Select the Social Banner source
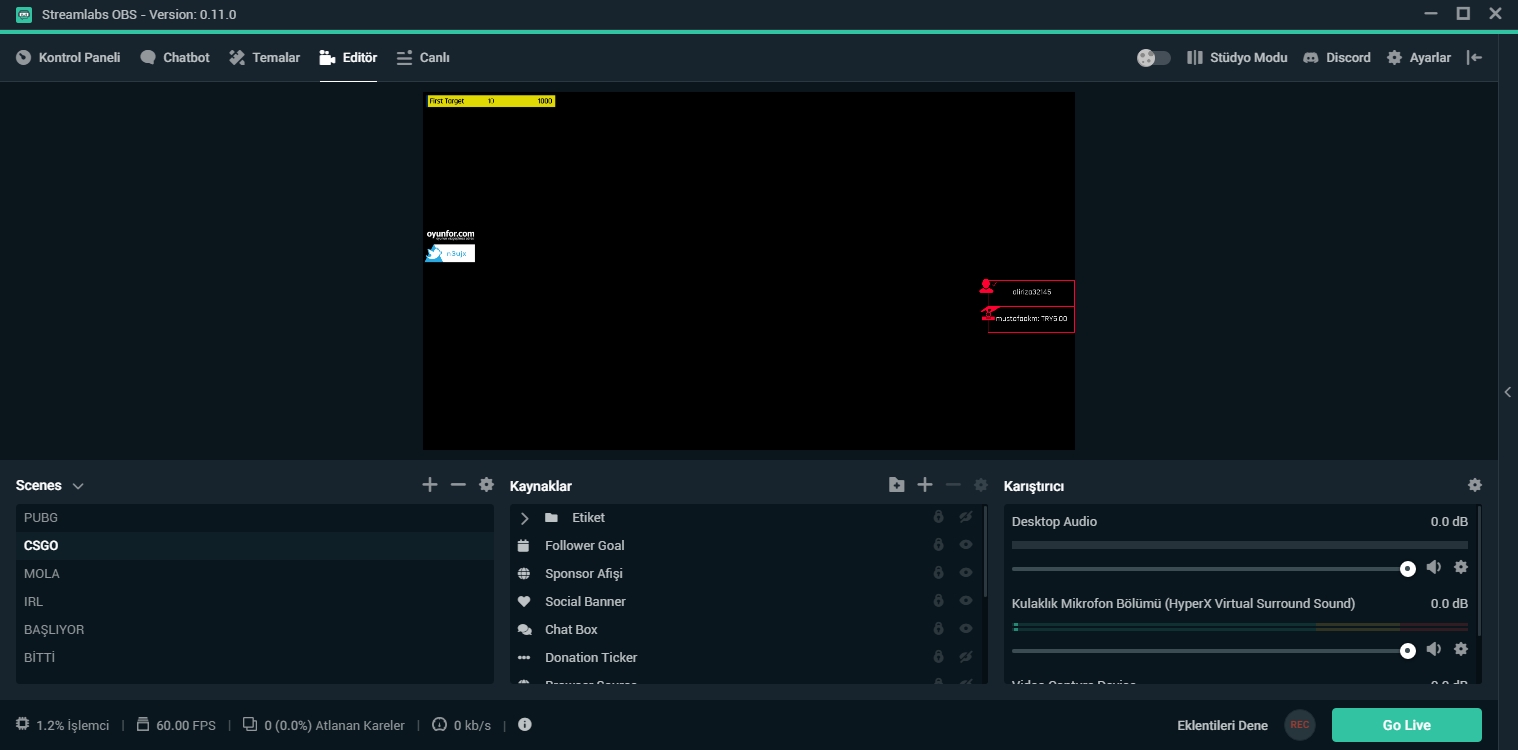Viewport: 1518px width, 750px height. coord(747,601)
